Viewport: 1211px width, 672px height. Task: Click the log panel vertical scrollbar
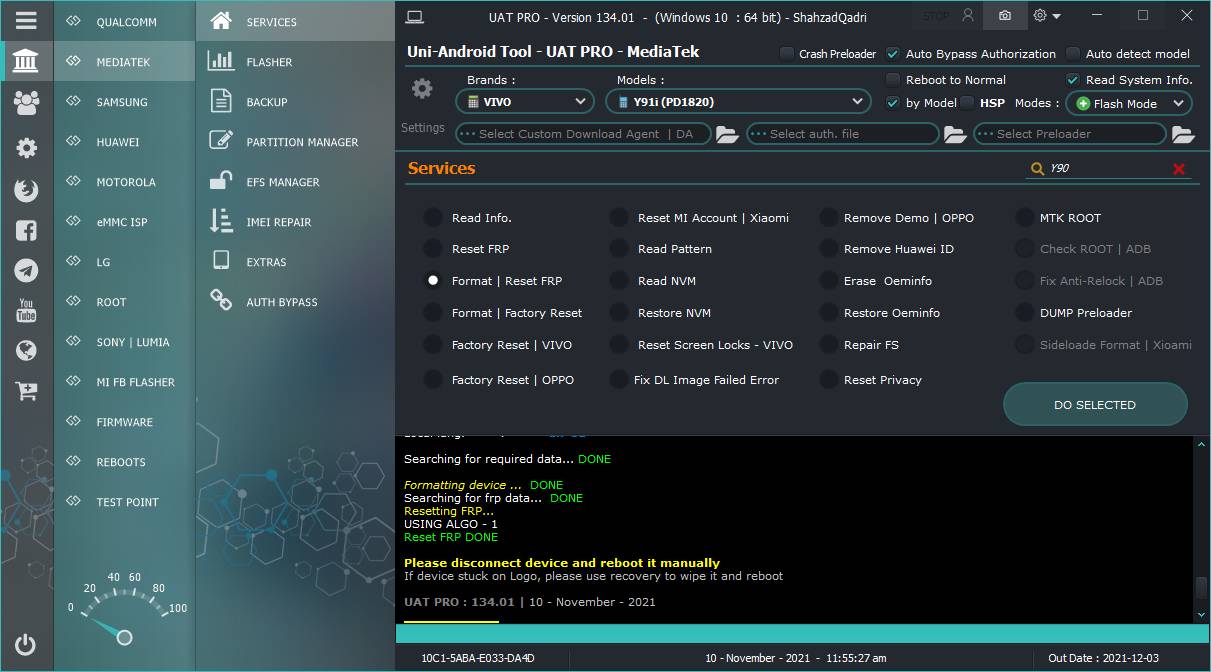(x=1202, y=529)
